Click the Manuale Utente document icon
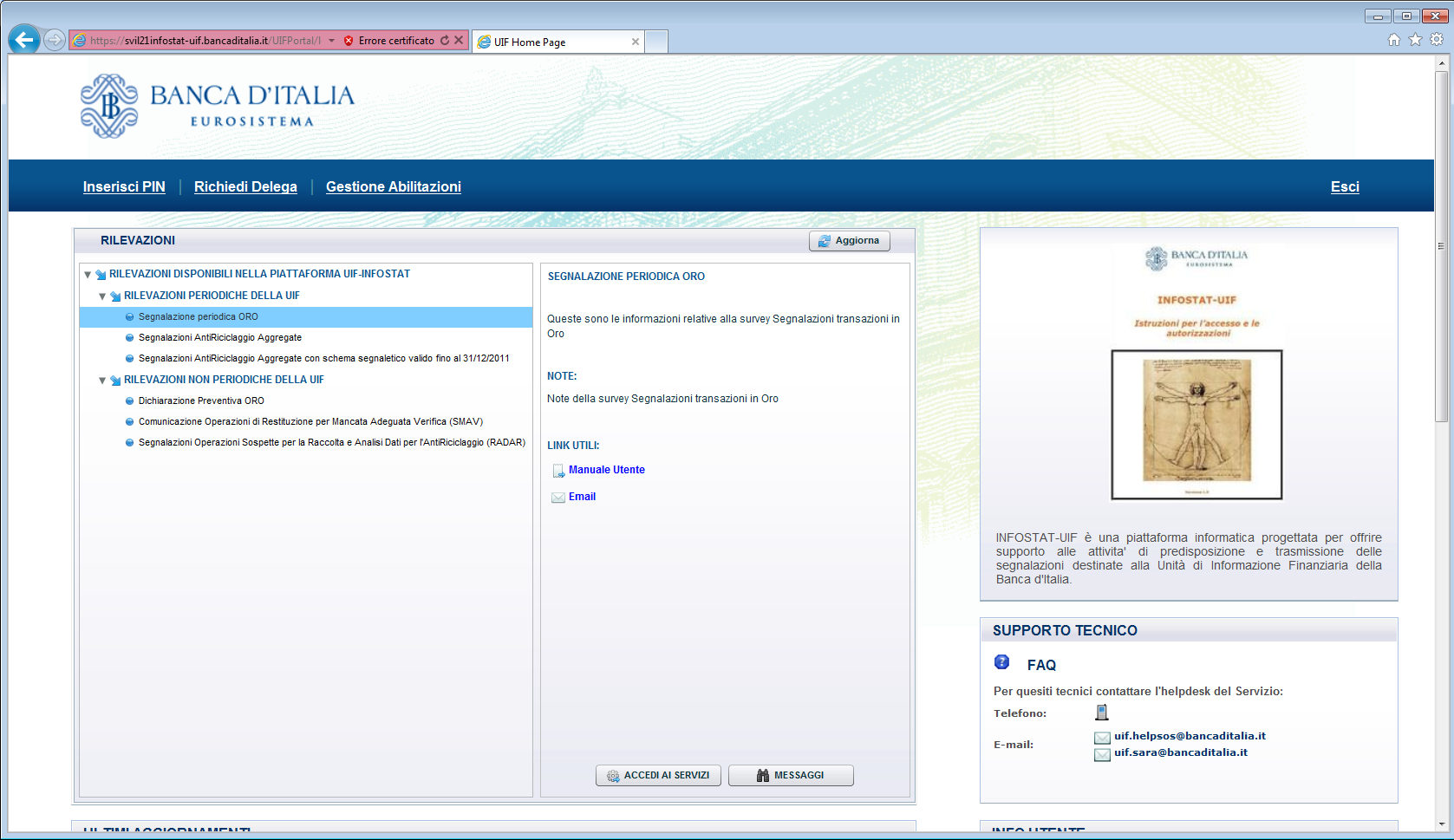 pos(558,471)
